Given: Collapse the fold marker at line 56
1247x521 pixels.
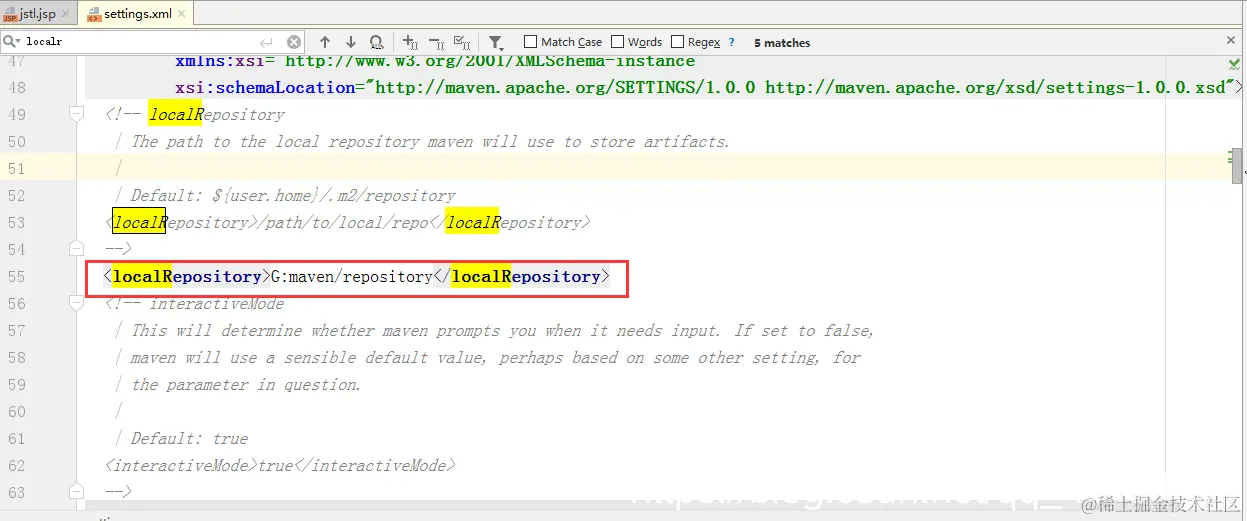Looking at the screenshot, I should coord(76,303).
